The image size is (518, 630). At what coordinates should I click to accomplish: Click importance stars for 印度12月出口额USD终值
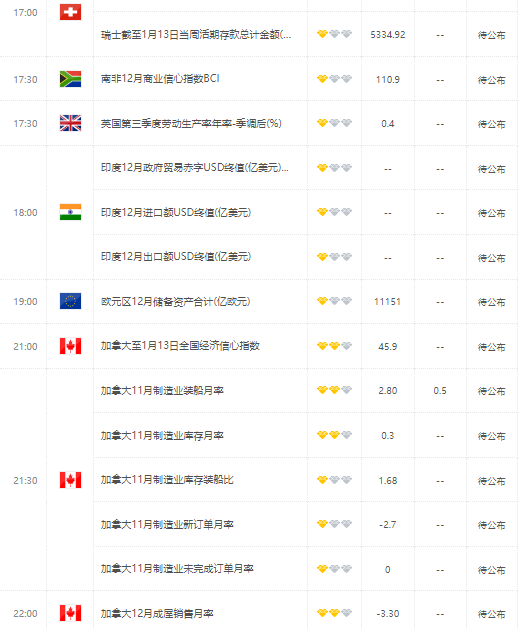pyautogui.click(x=334, y=257)
